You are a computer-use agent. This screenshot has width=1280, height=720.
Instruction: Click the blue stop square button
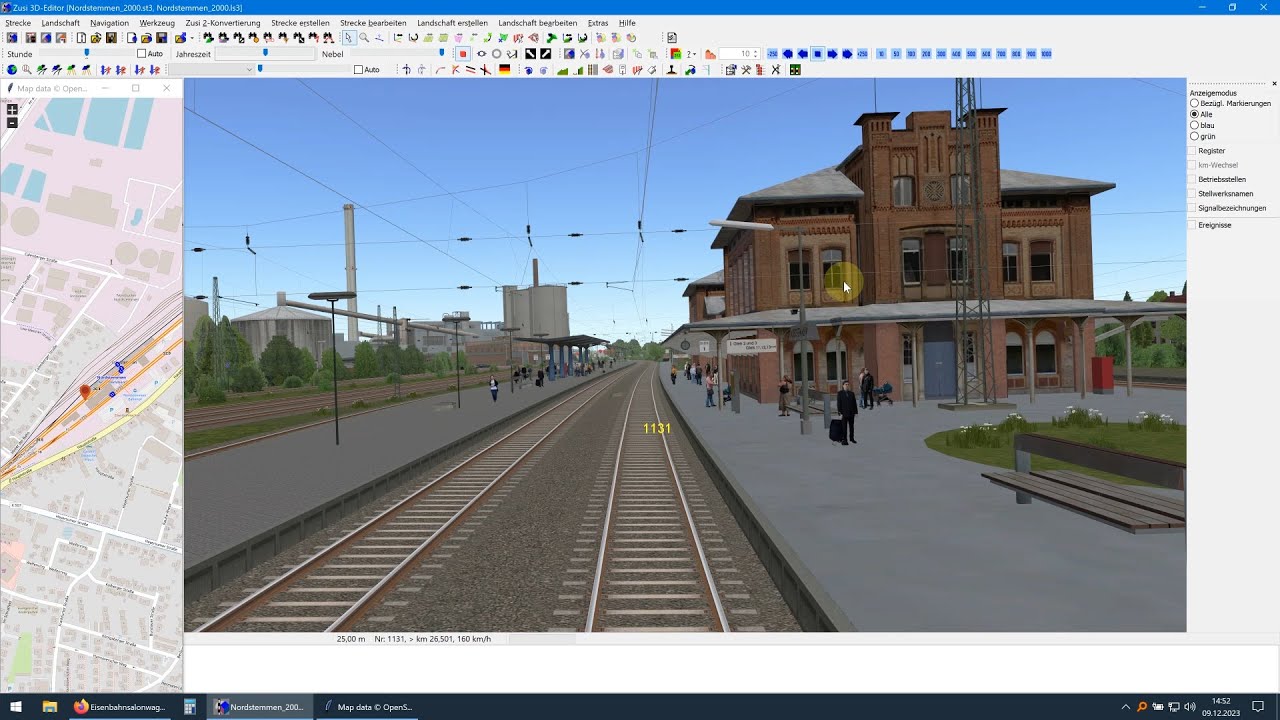pos(817,54)
